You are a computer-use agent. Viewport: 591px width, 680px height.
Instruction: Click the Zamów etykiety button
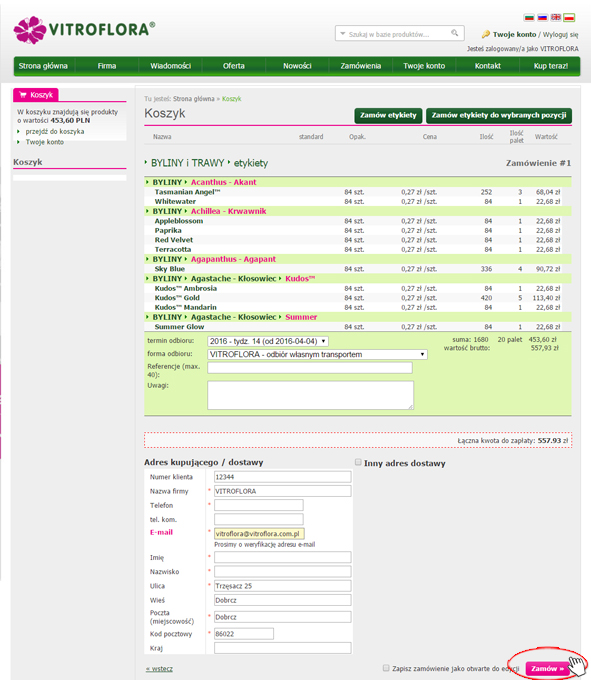pyautogui.click(x=388, y=115)
